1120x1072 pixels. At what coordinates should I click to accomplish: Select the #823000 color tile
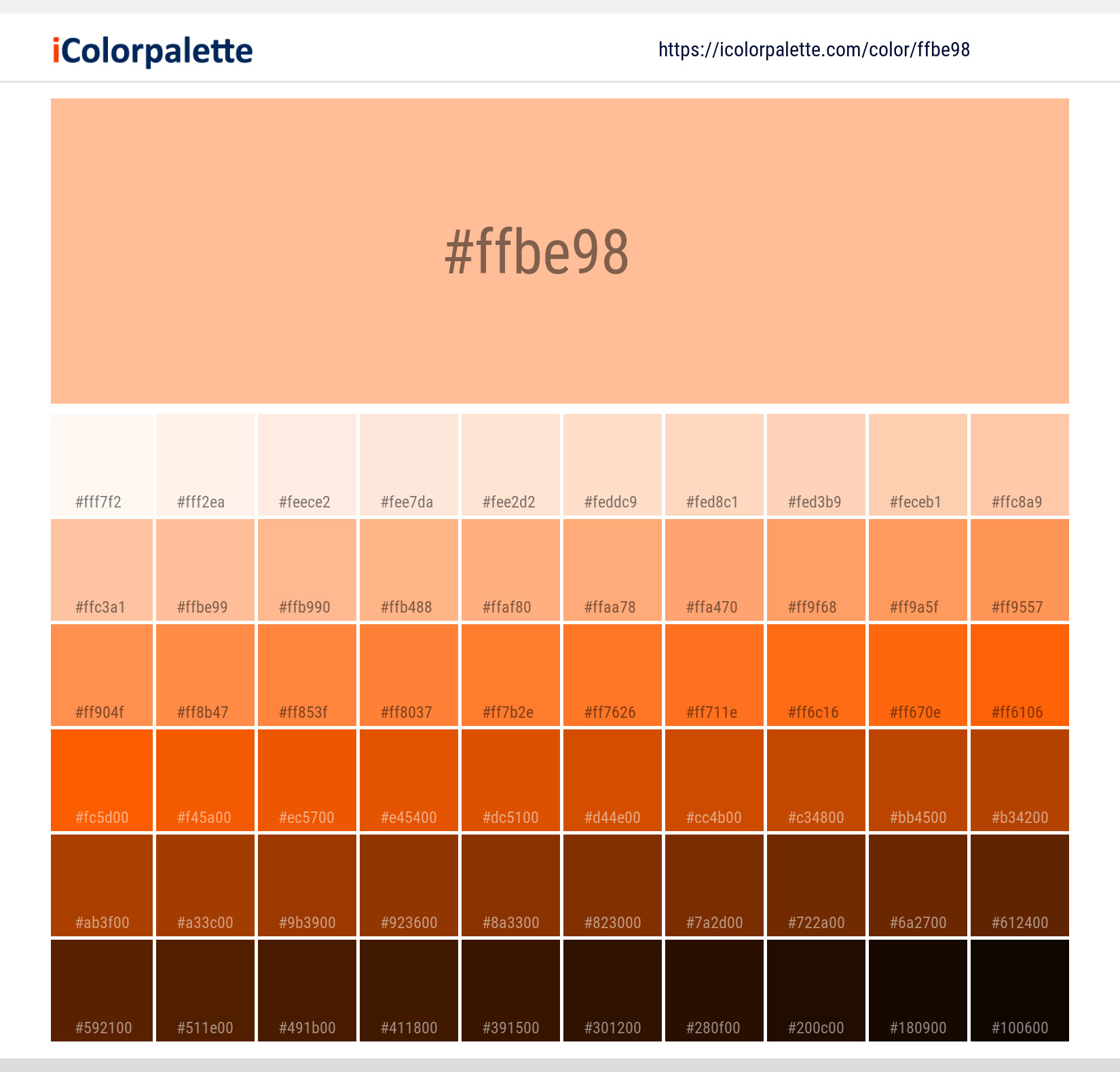[x=612, y=885]
